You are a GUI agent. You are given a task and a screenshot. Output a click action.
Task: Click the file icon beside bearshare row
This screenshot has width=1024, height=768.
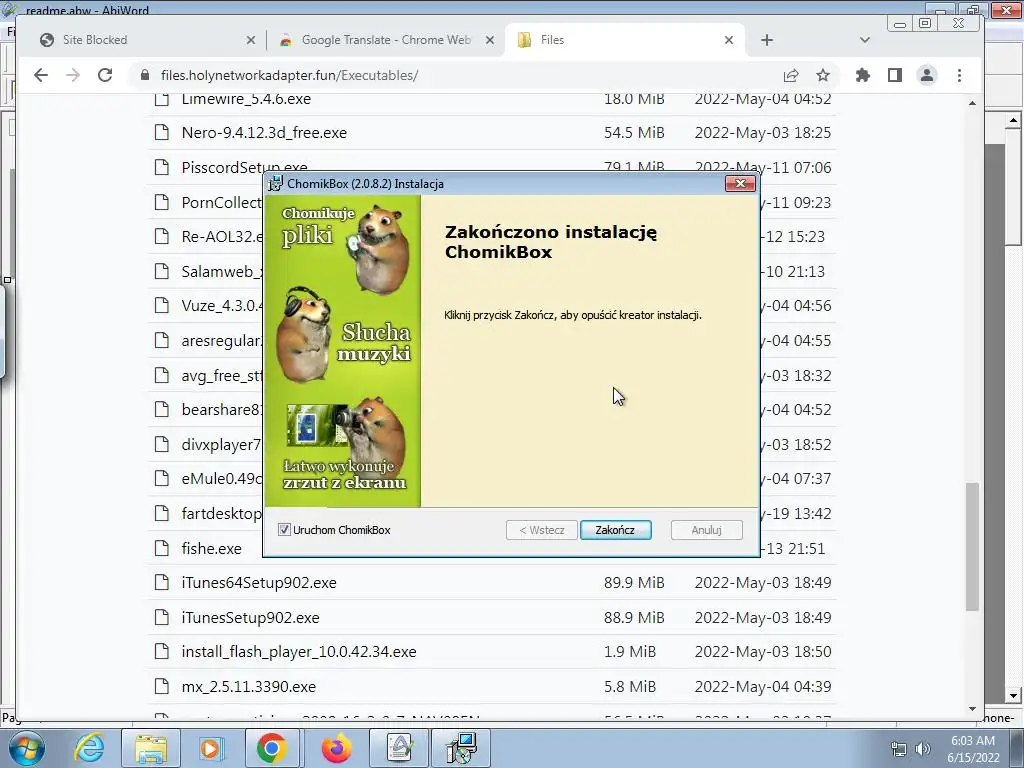(x=161, y=409)
